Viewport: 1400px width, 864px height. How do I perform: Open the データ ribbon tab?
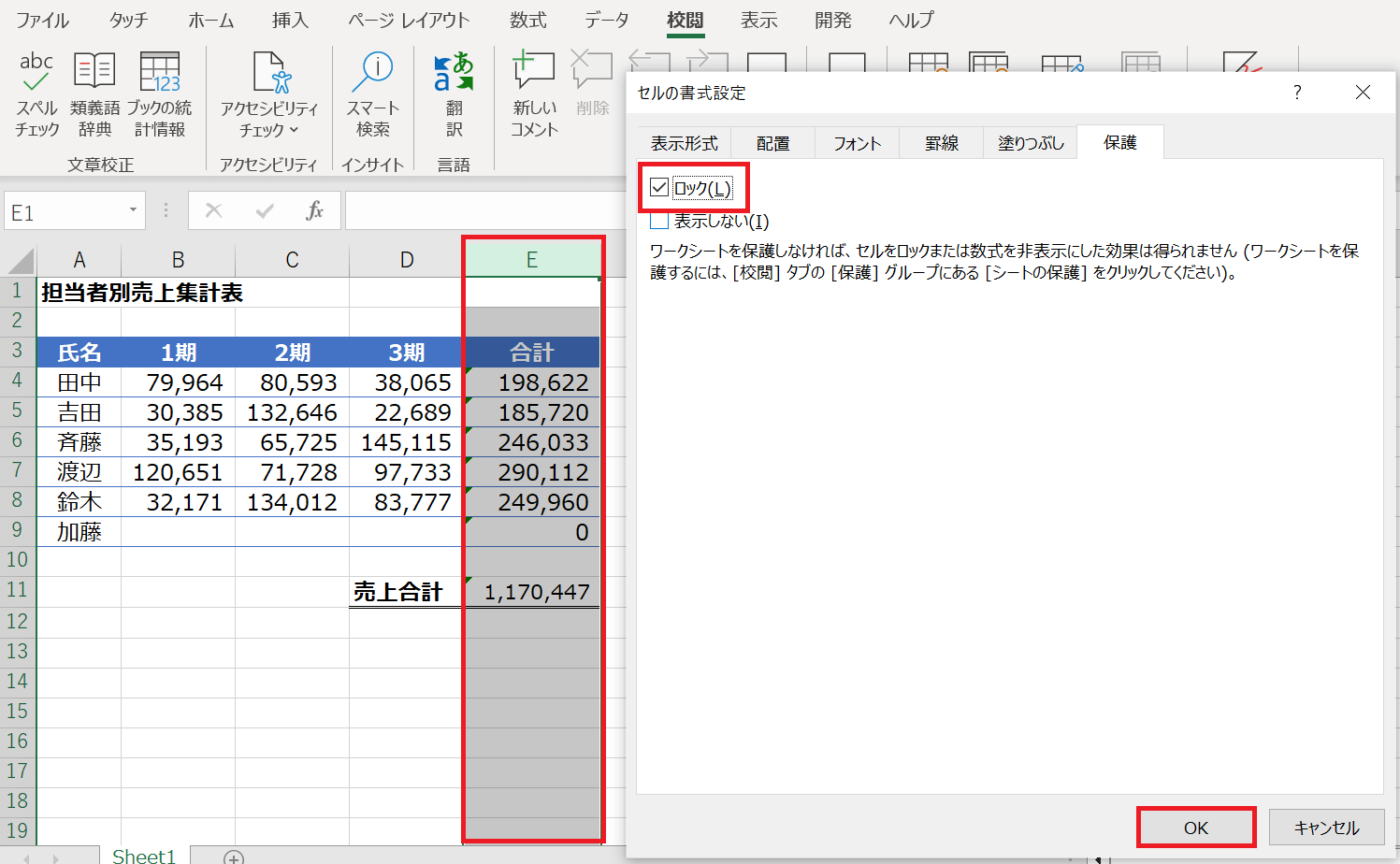point(606,21)
